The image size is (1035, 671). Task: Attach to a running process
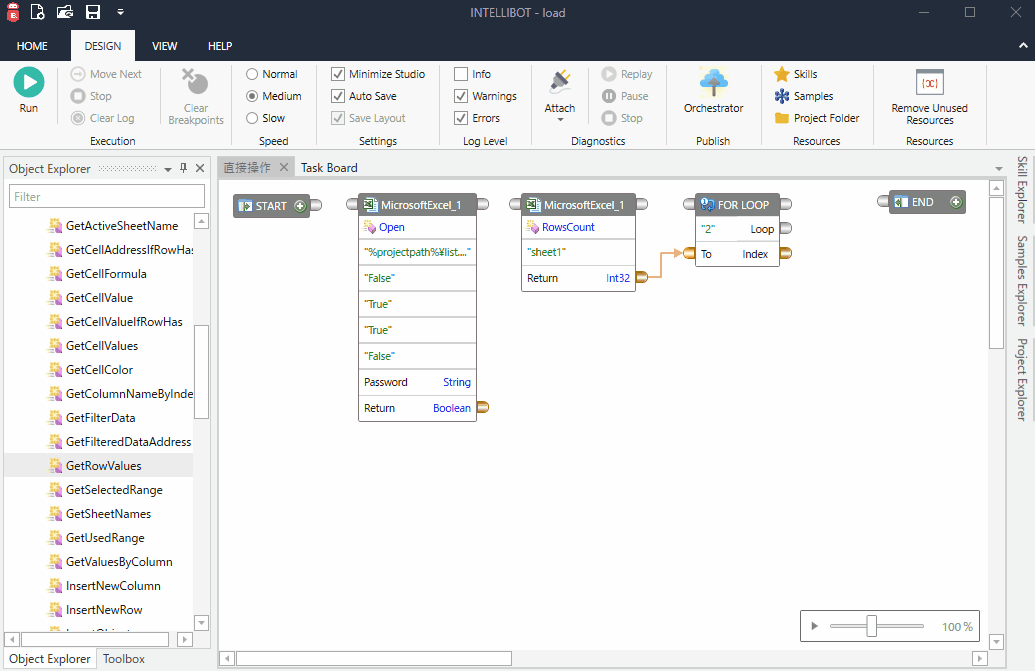pos(559,90)
